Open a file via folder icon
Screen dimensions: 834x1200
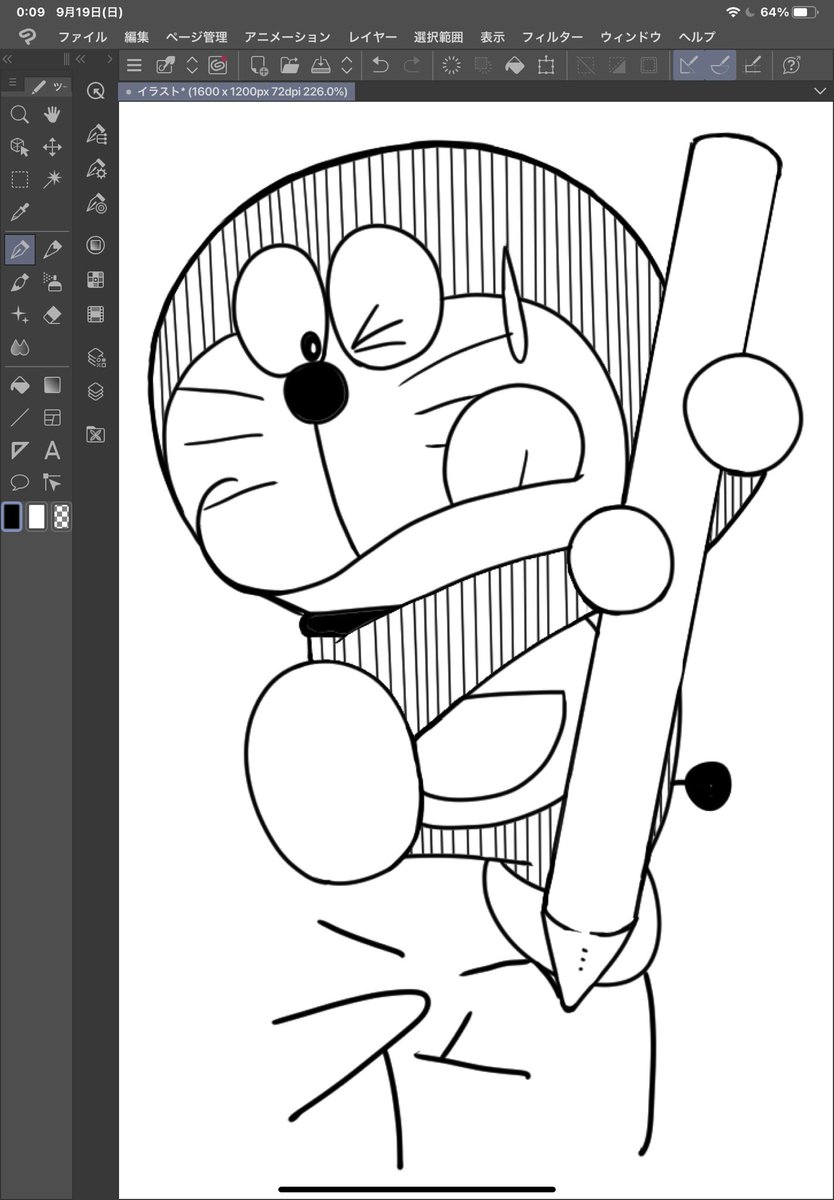[x=290, y=66]
